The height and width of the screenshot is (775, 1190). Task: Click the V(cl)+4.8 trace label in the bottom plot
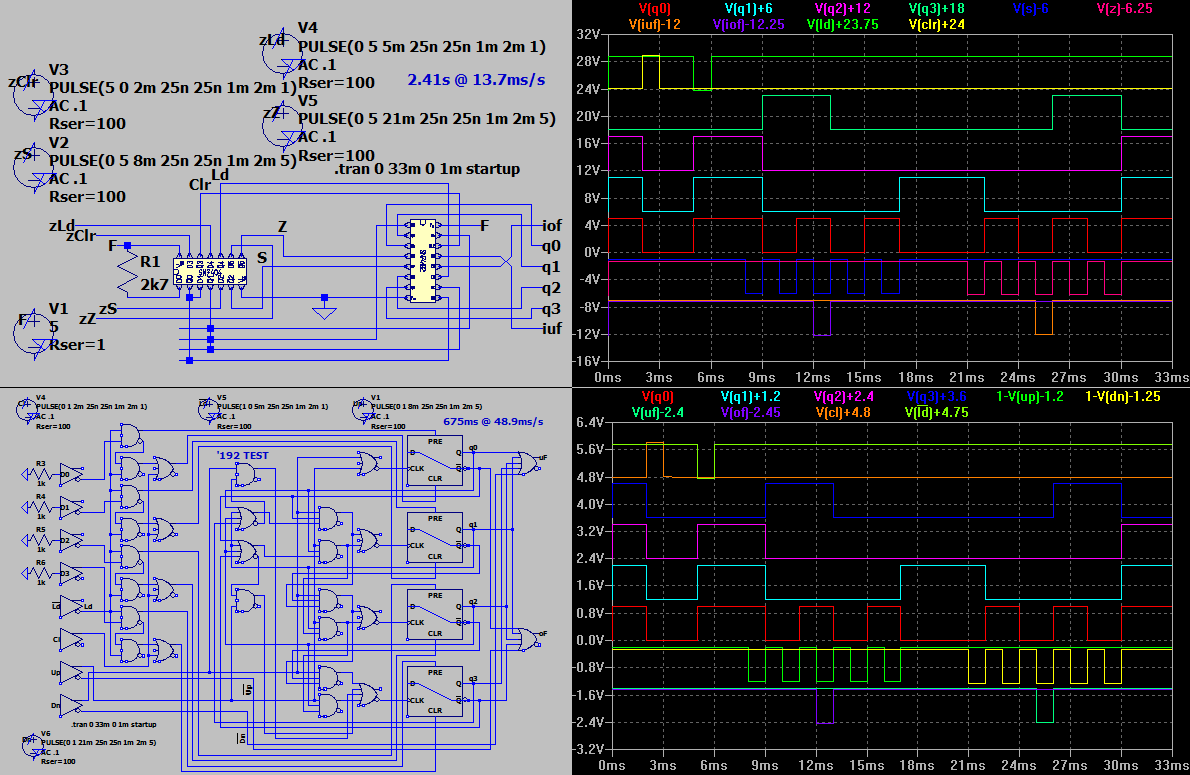(x=846, y=411)
